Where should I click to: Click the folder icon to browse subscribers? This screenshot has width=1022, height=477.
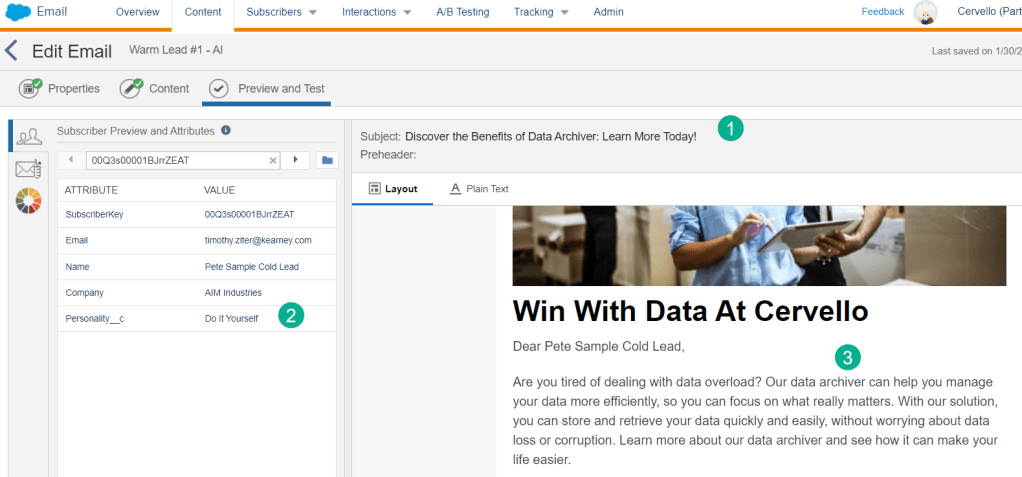(x=326, y=160)
